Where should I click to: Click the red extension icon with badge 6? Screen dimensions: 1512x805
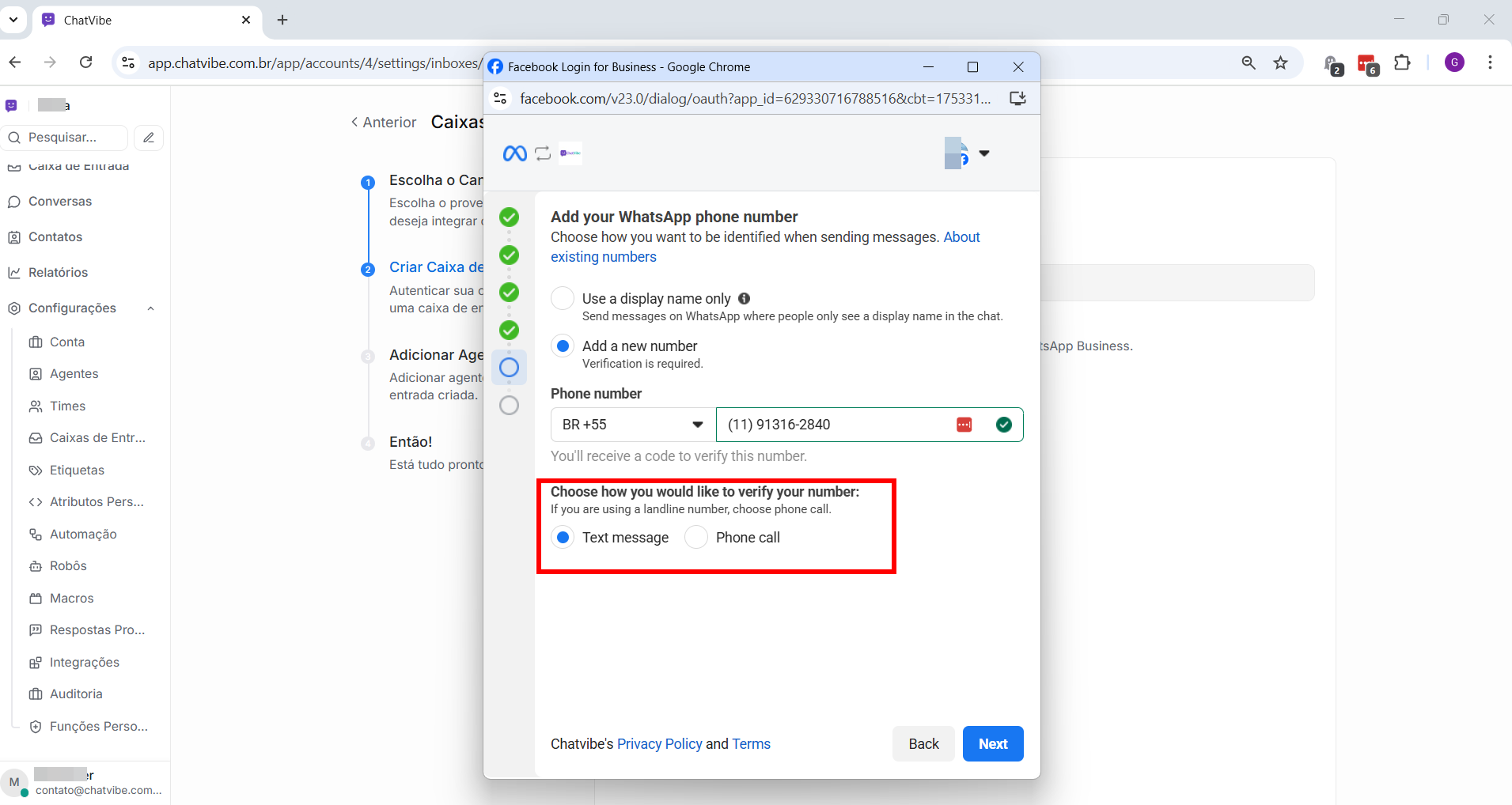click(x=1368, y=64)
